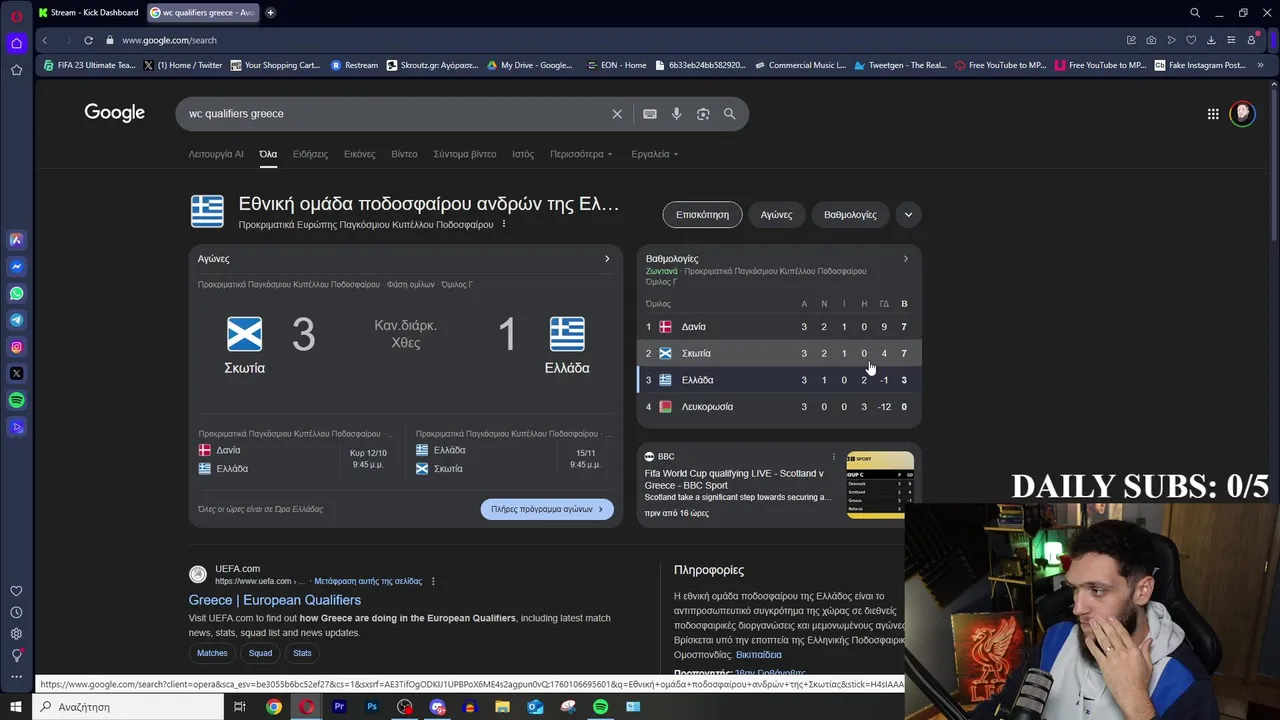
Task: Select the Όλα search tab
Action: point(268,154)
